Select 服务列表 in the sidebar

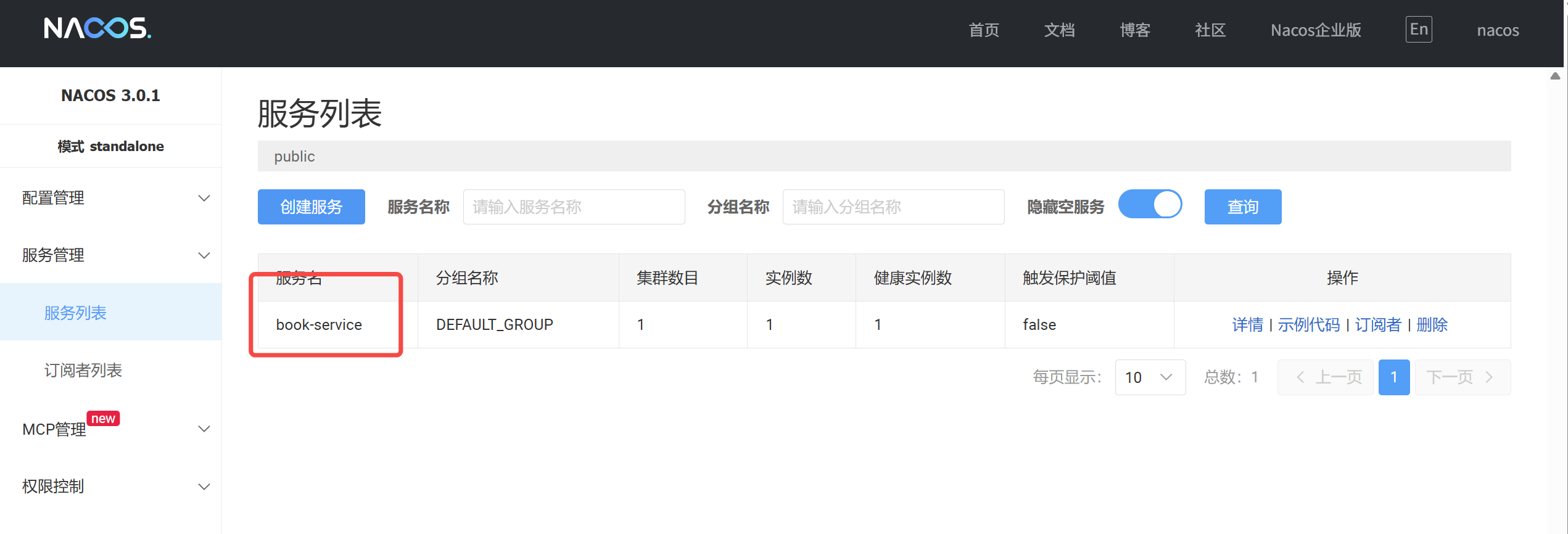click(75, 313)
